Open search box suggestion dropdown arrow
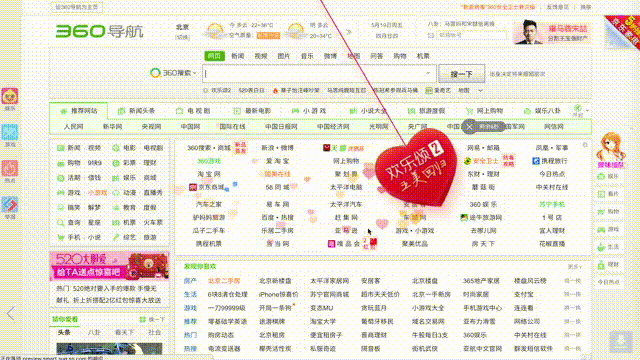The image size is (640, 360). [x=428, y=73]
